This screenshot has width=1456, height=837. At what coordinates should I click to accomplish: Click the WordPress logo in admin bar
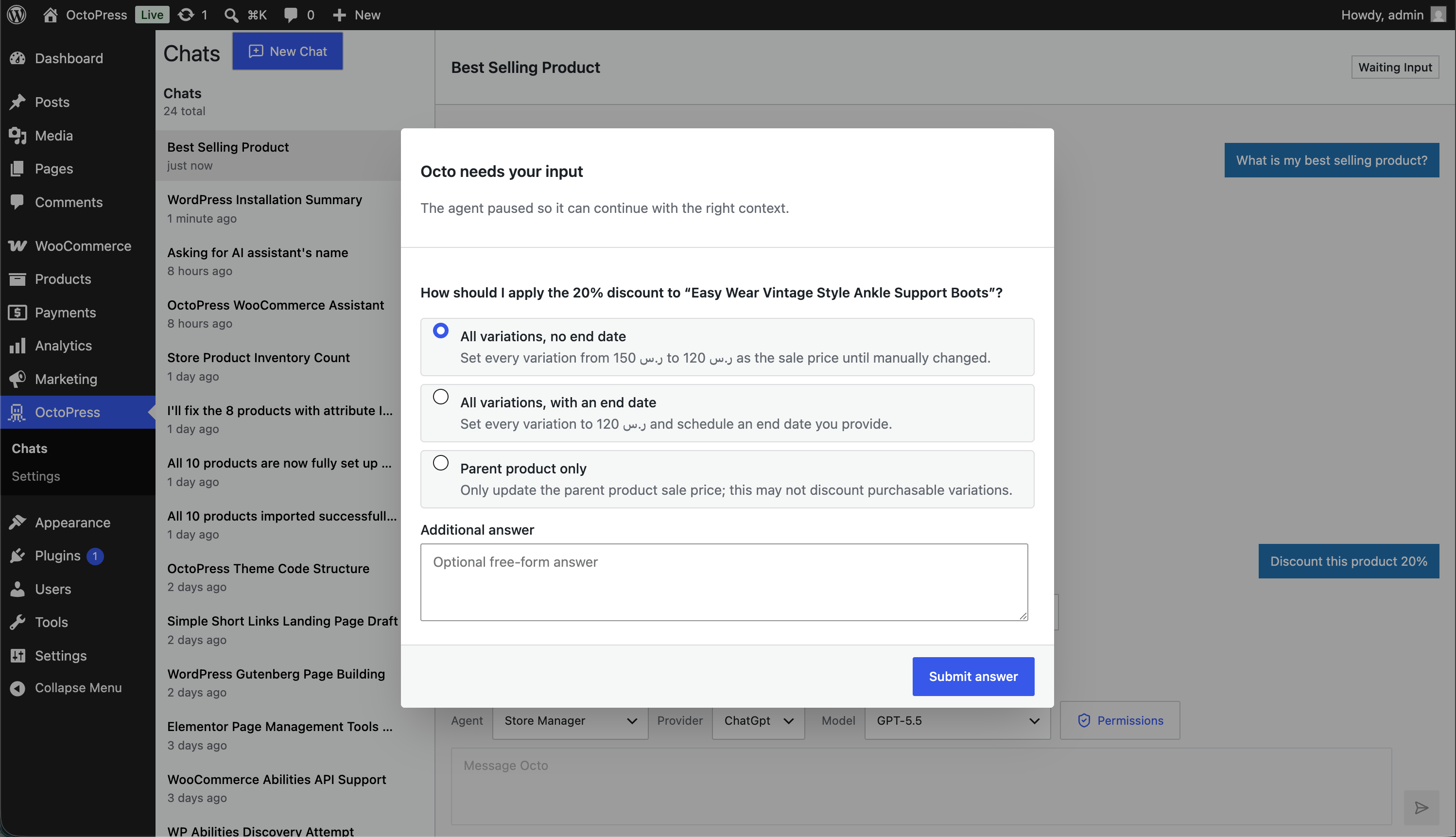(17, 15)
